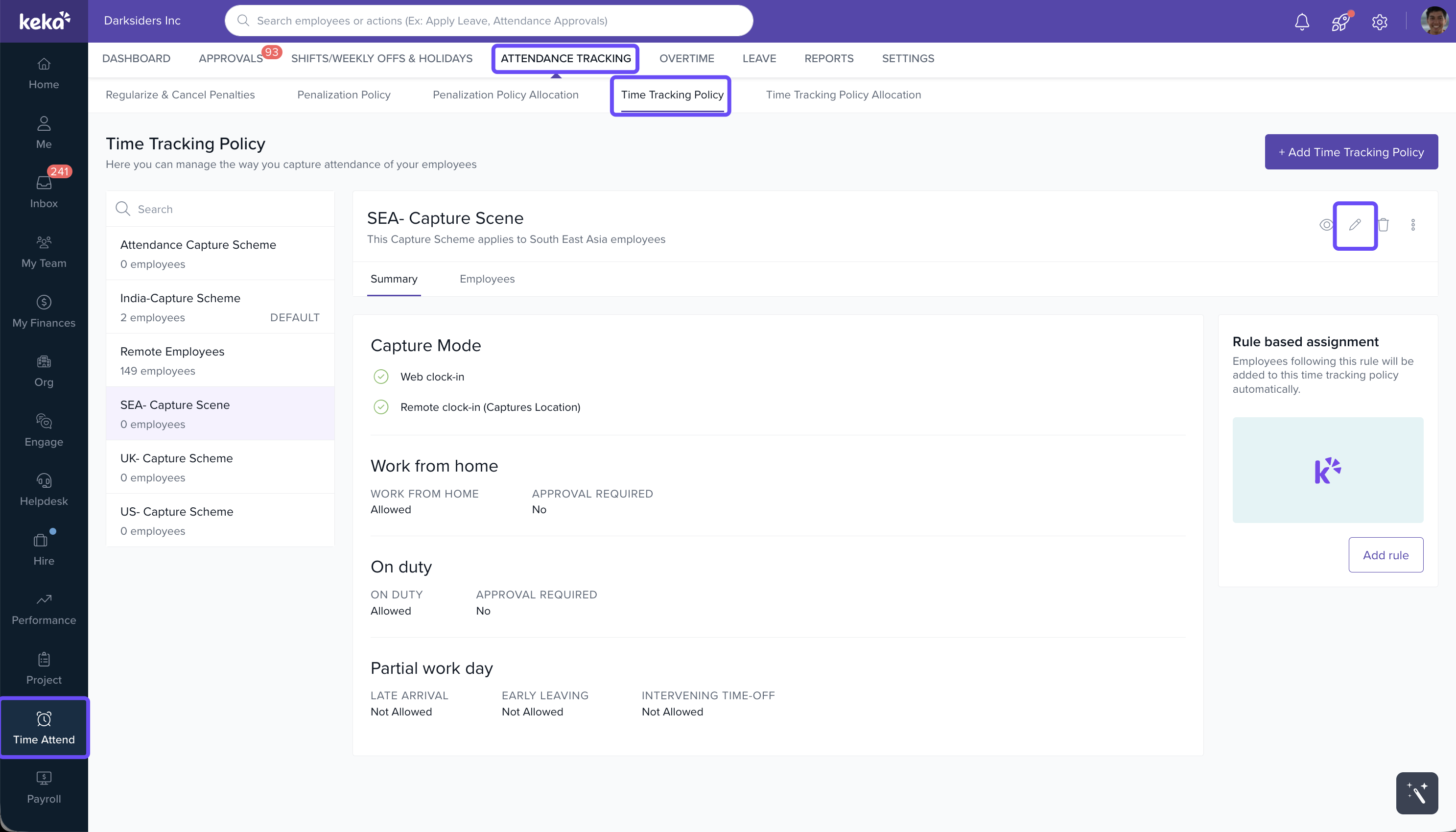This screenshot has height=832, width=1456.
Task: Switch to the Employees tab
Action: click(x=487, y=279)
